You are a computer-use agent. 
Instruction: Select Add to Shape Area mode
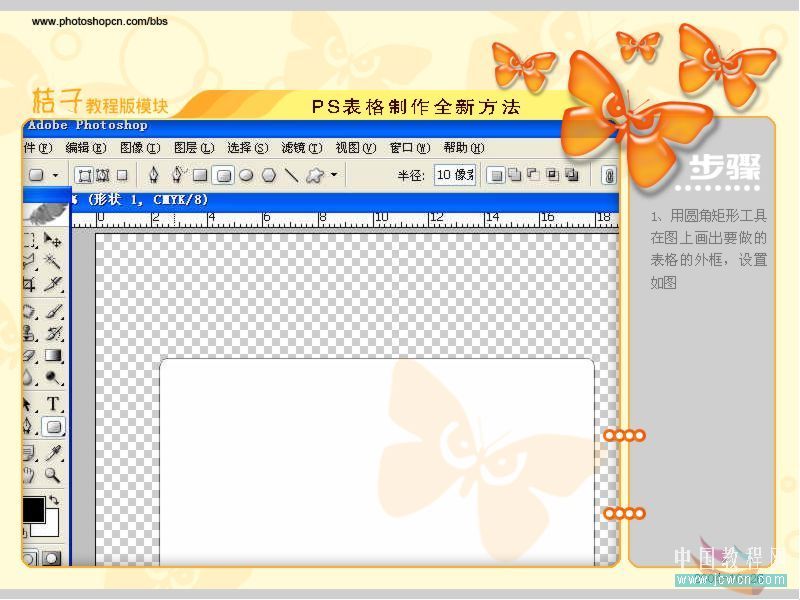(515, 175)
